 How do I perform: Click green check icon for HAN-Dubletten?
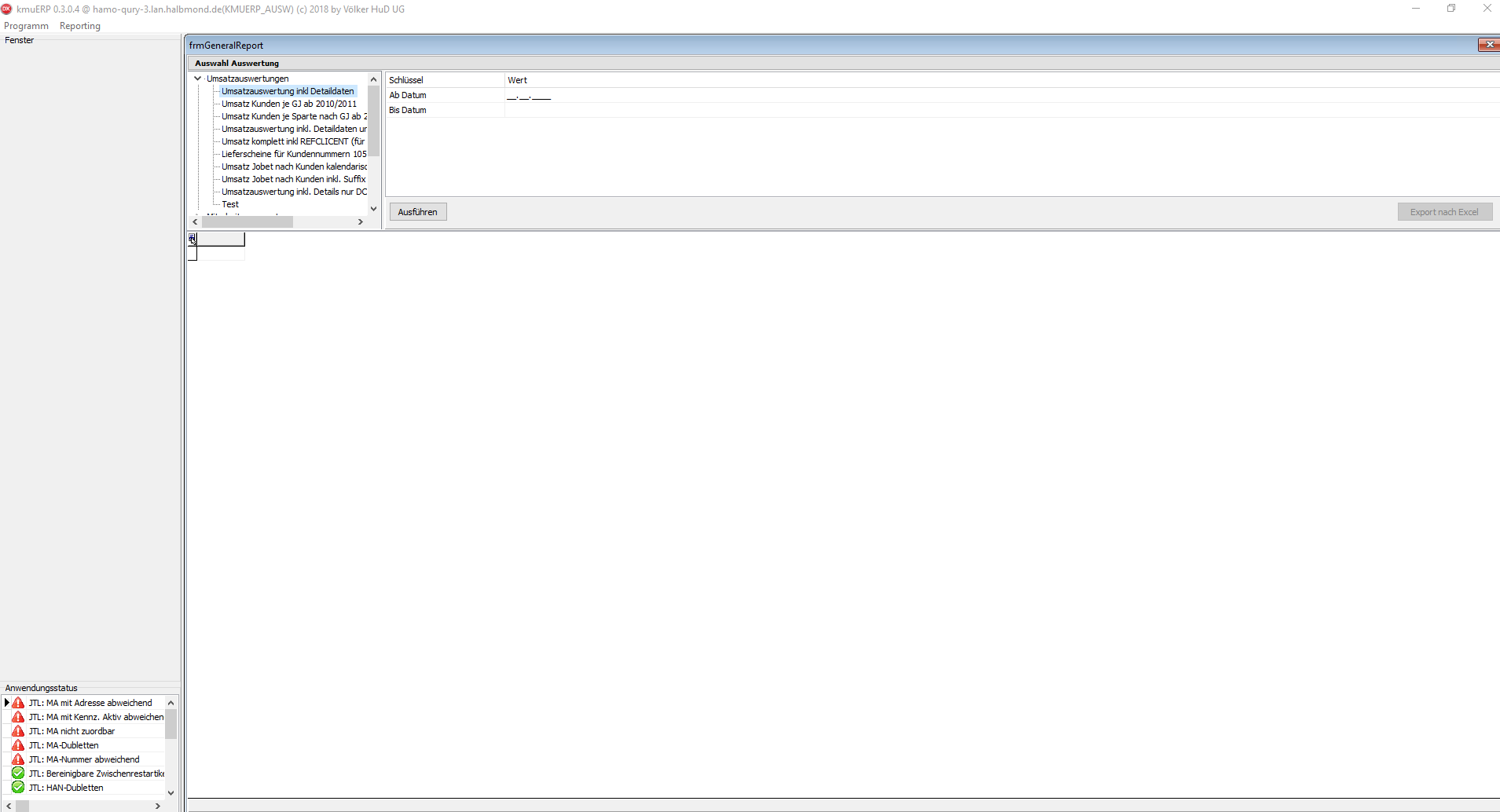pos(18,788)
